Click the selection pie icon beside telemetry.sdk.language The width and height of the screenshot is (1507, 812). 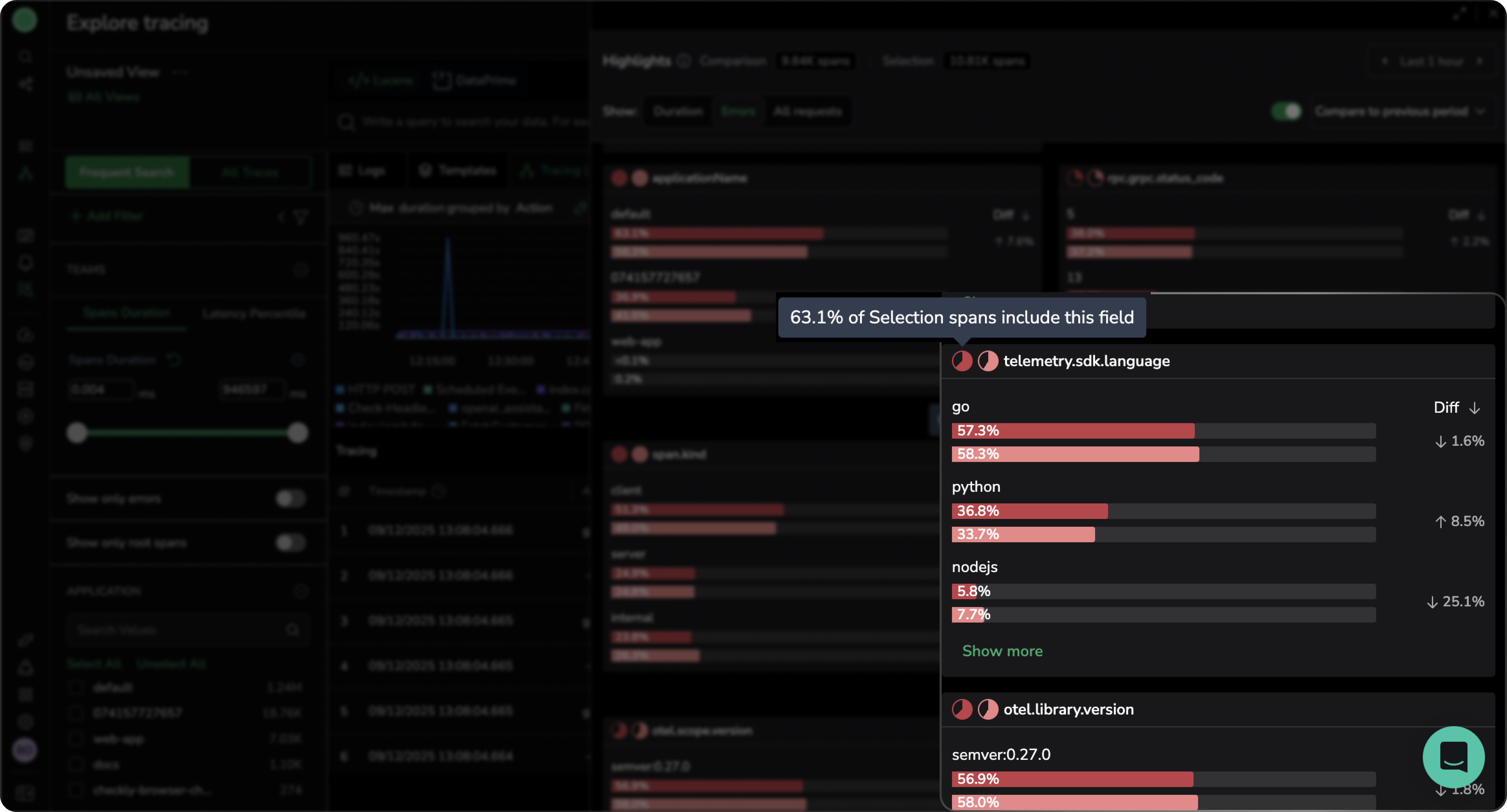coord(962,361)
